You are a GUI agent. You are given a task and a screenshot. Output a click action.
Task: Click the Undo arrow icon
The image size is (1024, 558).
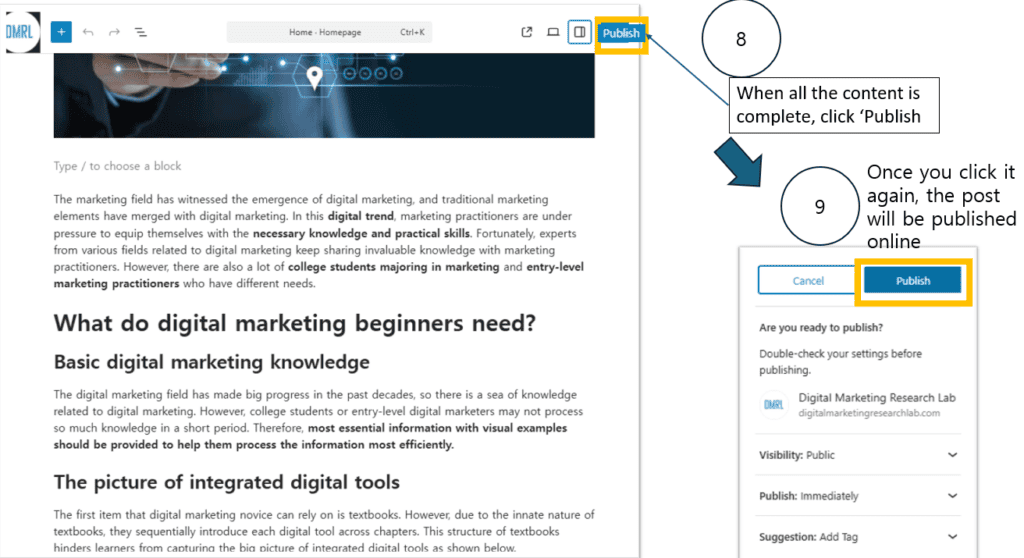[88, 32]
